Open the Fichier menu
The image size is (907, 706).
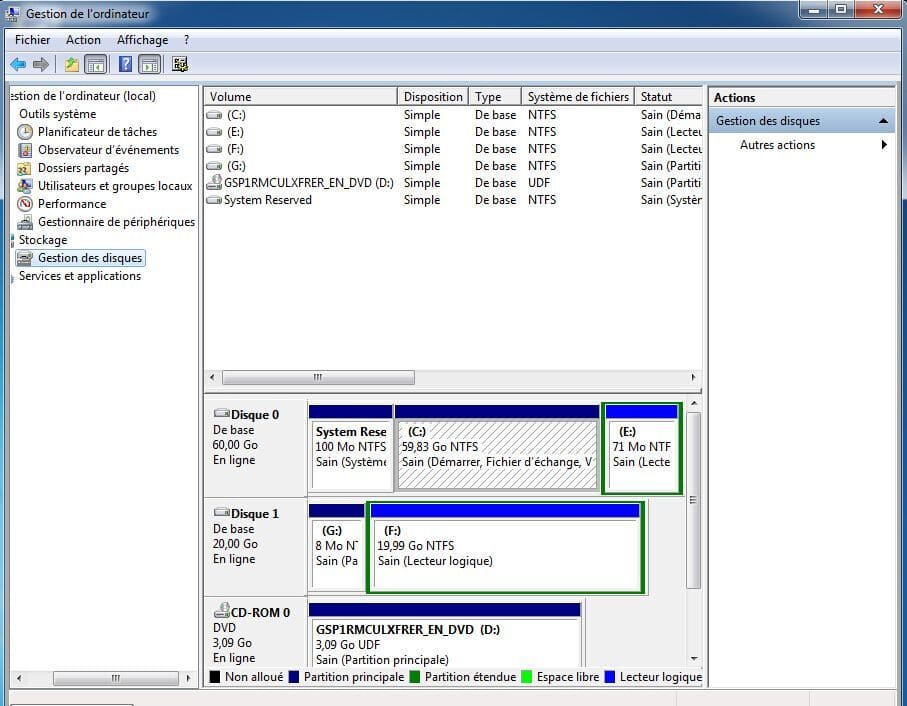pyautogui.click(x=32, y=40)
